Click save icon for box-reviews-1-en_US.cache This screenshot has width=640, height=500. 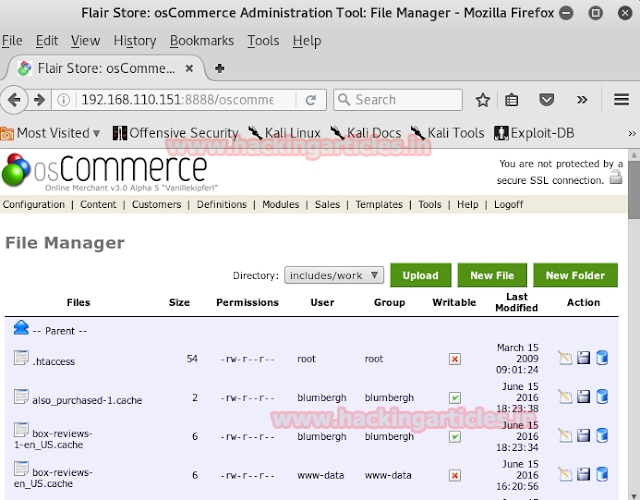pos(584,436)
